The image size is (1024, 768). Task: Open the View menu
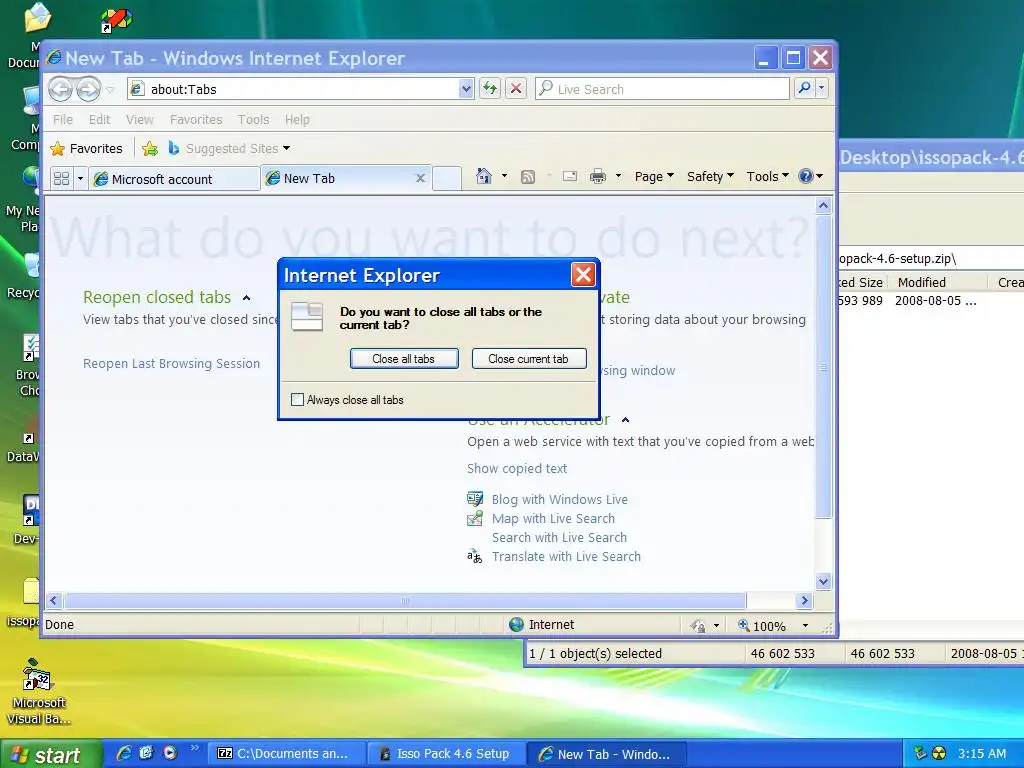point(140,120)
